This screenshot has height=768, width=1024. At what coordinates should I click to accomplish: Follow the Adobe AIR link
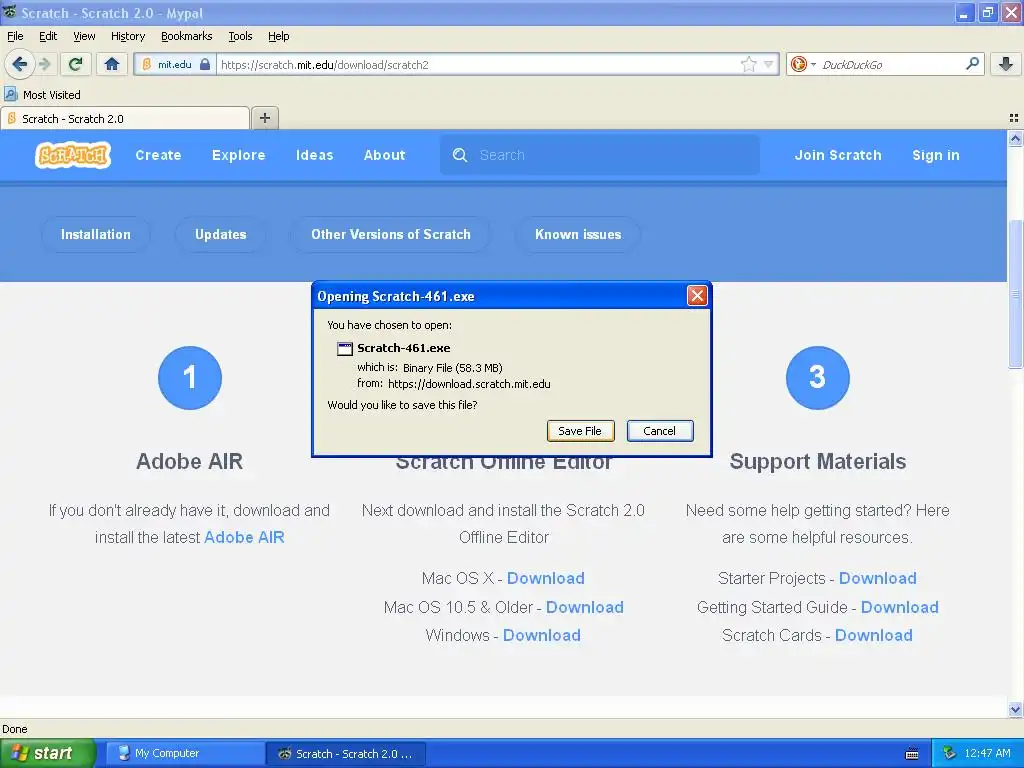[244, 537]
